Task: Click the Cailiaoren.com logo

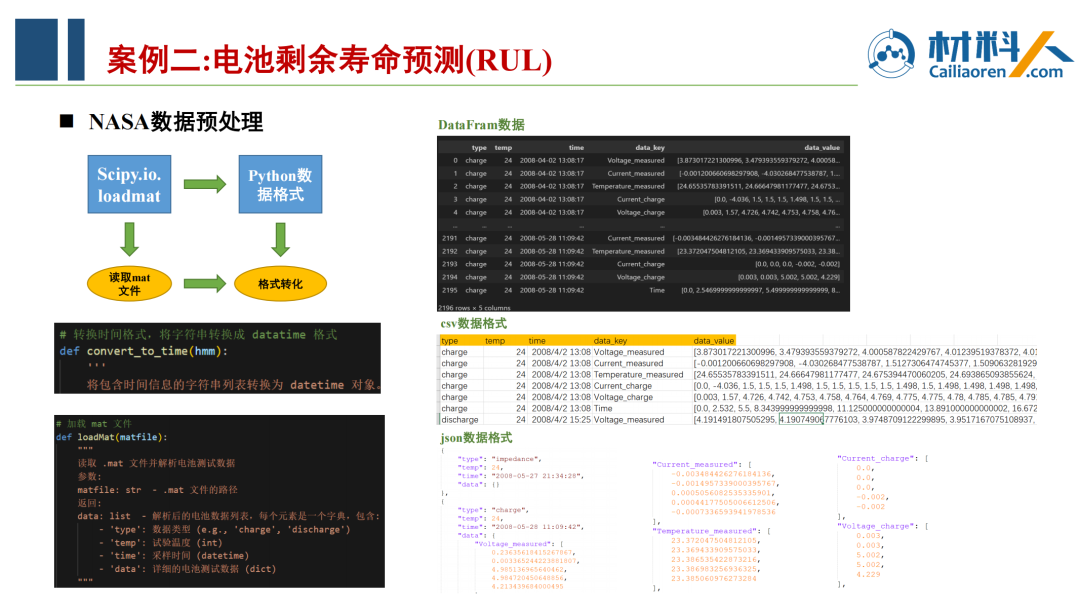Action: click(970, 54)
